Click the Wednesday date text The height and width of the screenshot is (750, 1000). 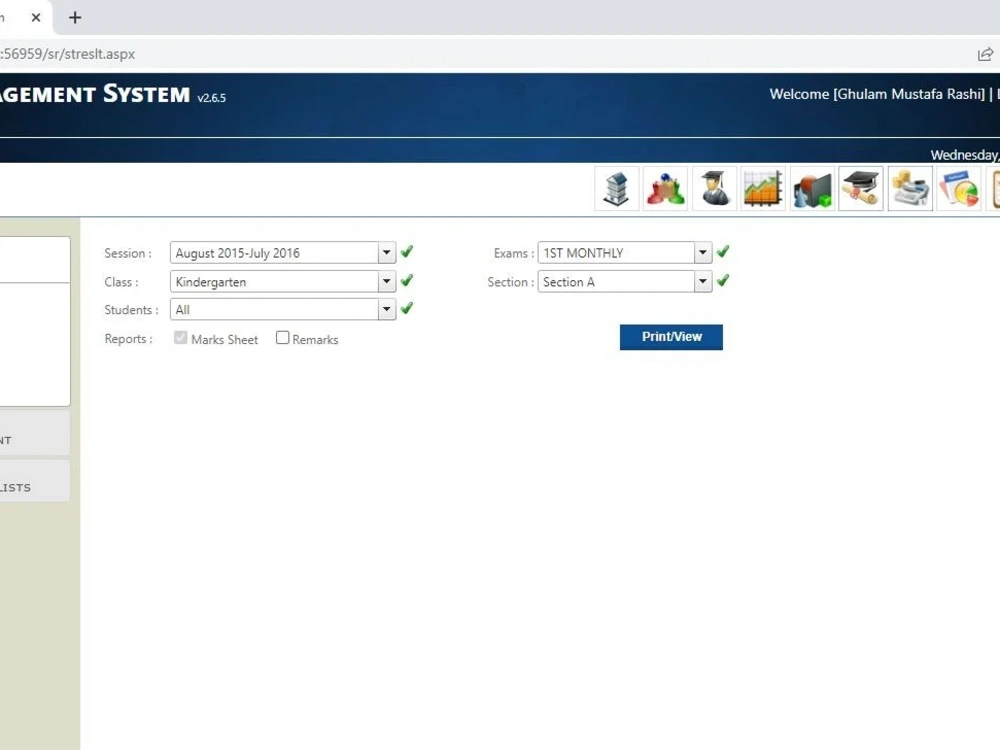965,155
